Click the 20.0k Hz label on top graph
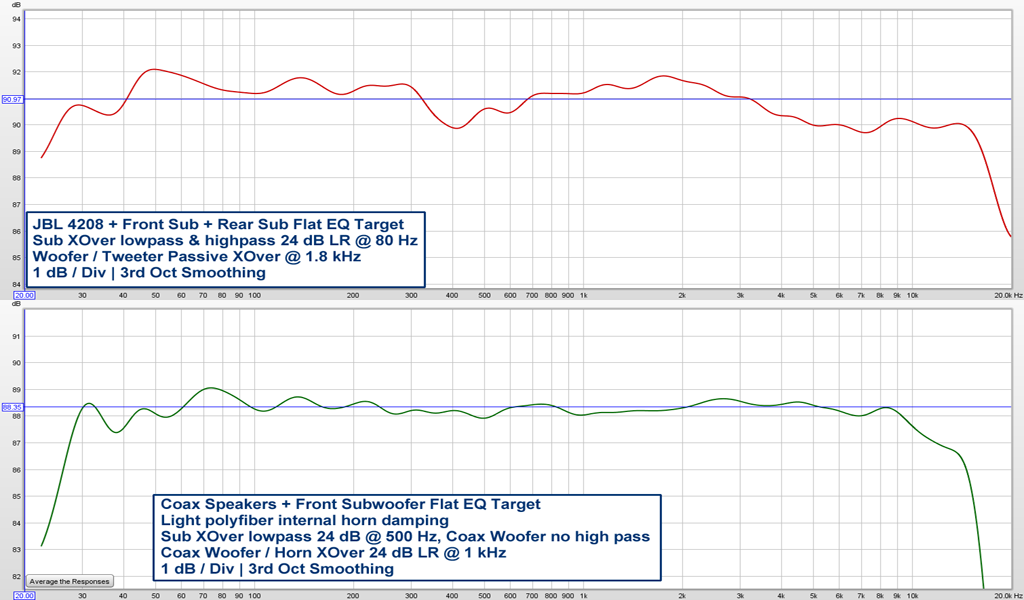 coord(1007,296)
